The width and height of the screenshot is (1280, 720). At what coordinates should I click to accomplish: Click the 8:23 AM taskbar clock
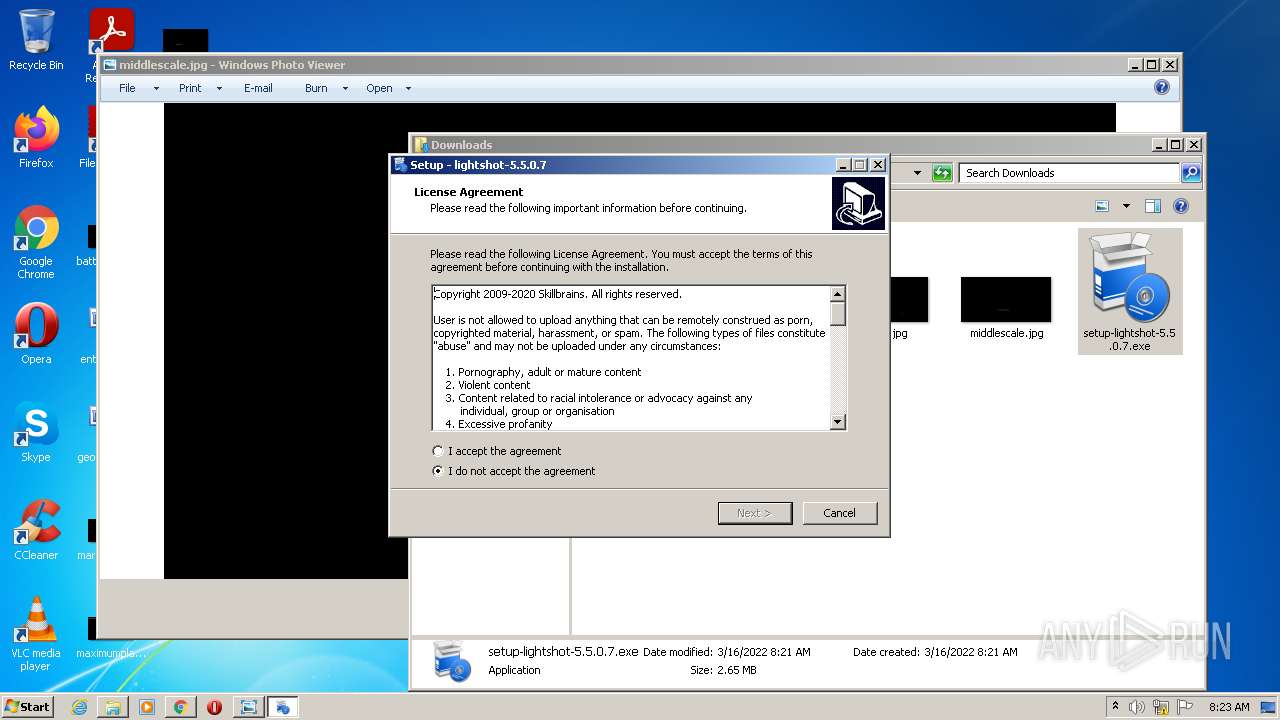click(x=1229, y=707)
